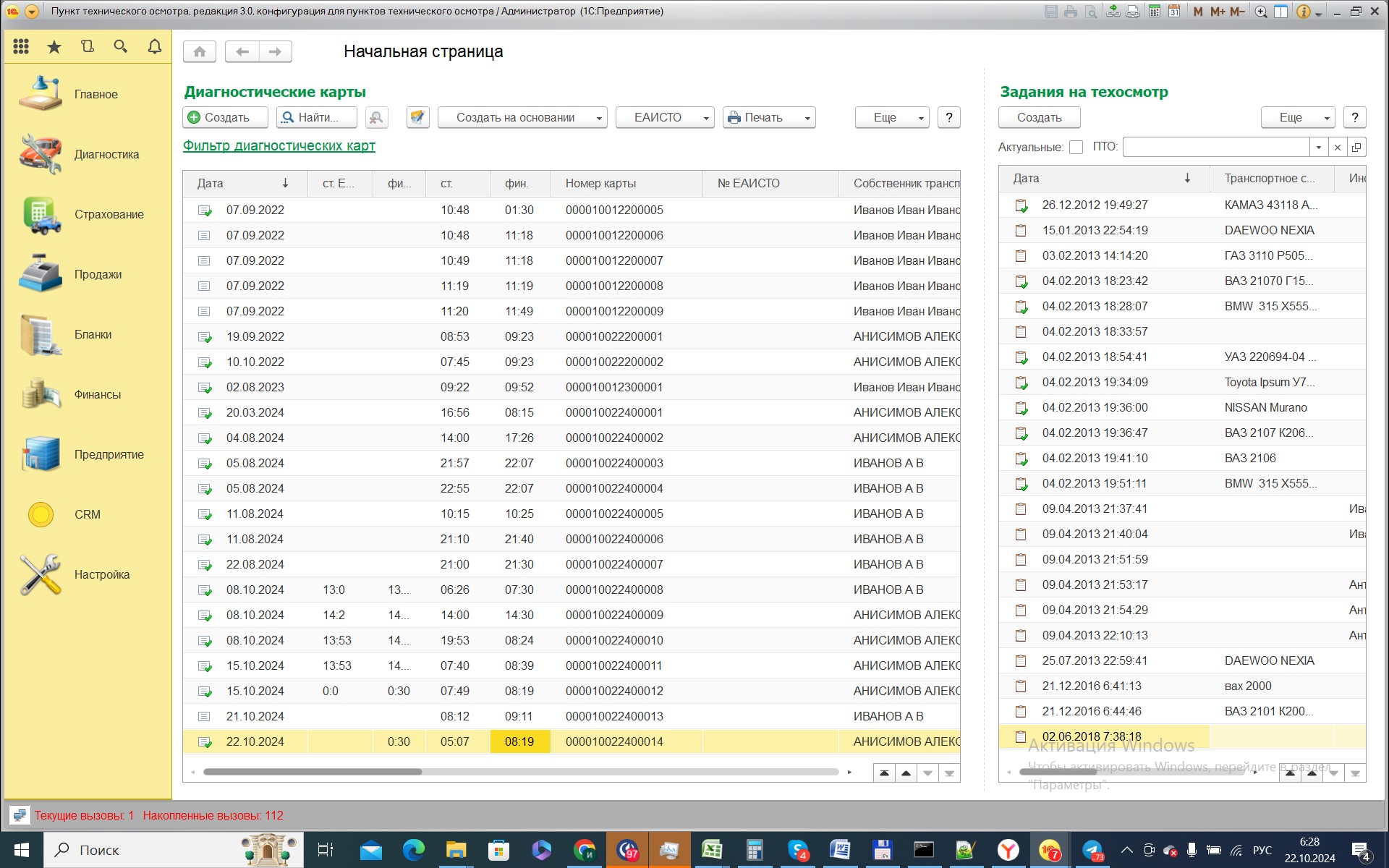This screenshot has width=1389, height=868.
Task: Open the Предприятие section
Action: coord(87,454)
